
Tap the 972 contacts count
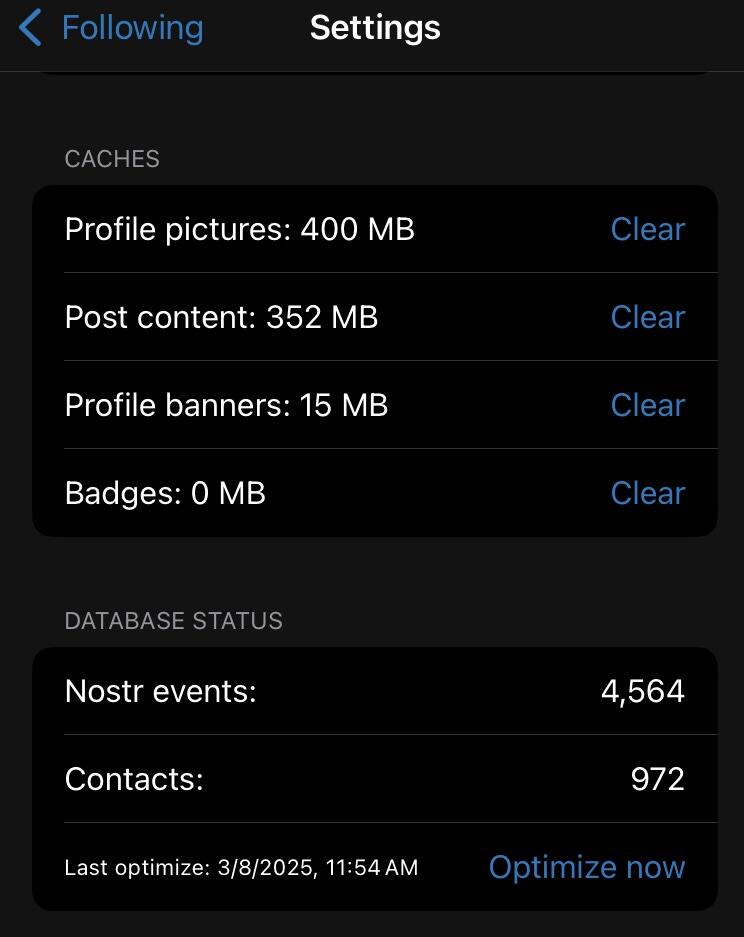click(658, 779)
